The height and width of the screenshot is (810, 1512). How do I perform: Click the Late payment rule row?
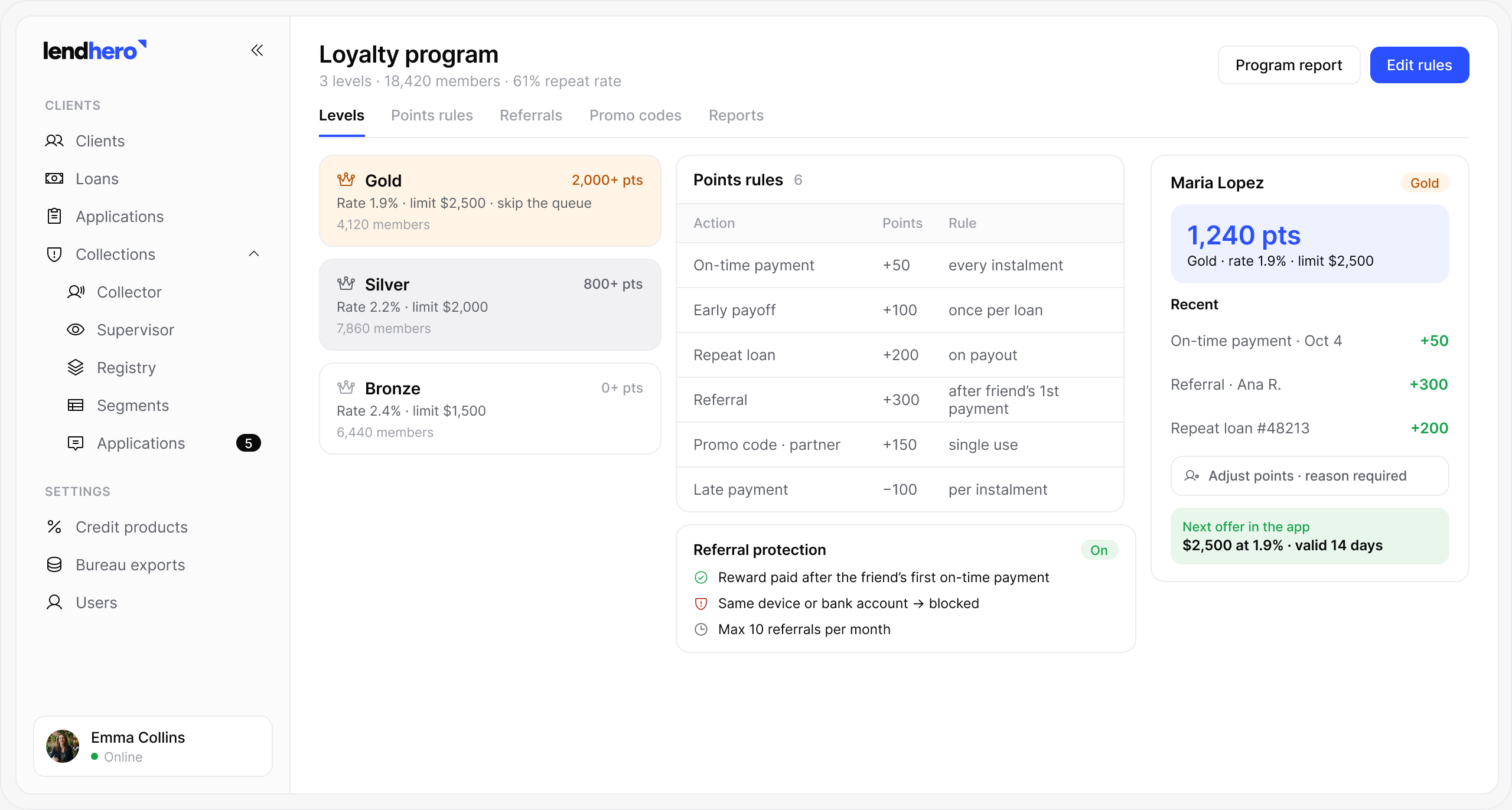tap(900, 489)
